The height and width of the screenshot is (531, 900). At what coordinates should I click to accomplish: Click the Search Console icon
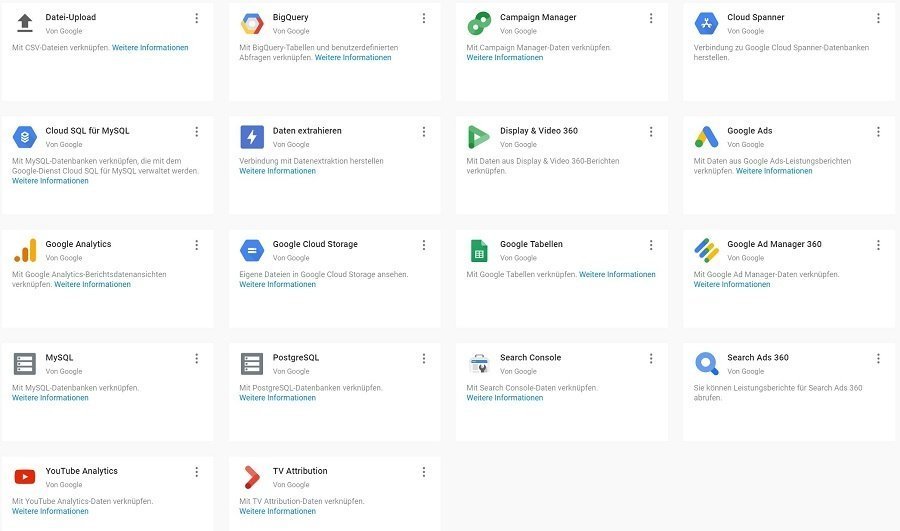[479, 364]
